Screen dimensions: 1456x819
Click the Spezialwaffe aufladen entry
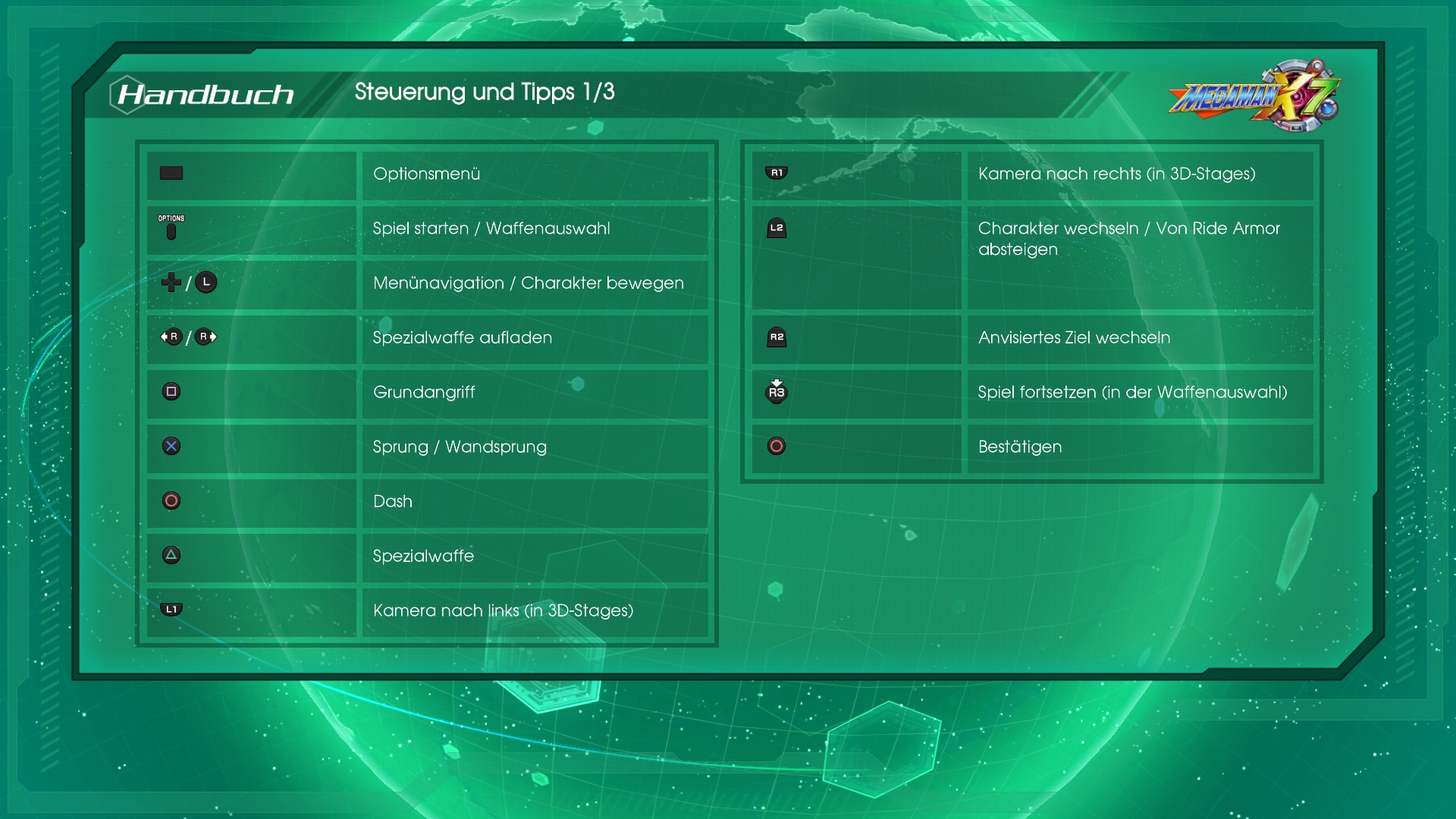(463, 337)
